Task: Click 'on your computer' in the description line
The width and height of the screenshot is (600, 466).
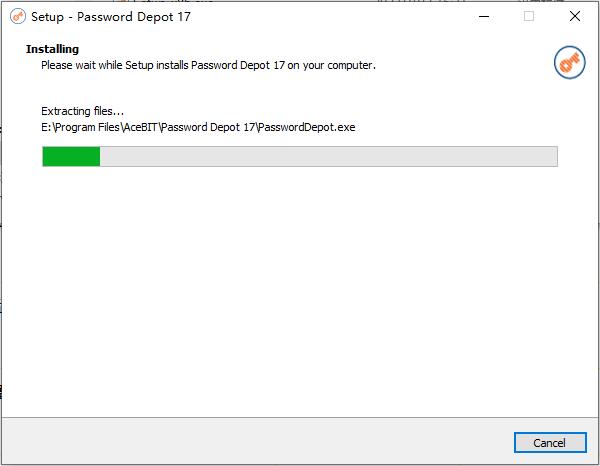Action: (x=331, y=65)
